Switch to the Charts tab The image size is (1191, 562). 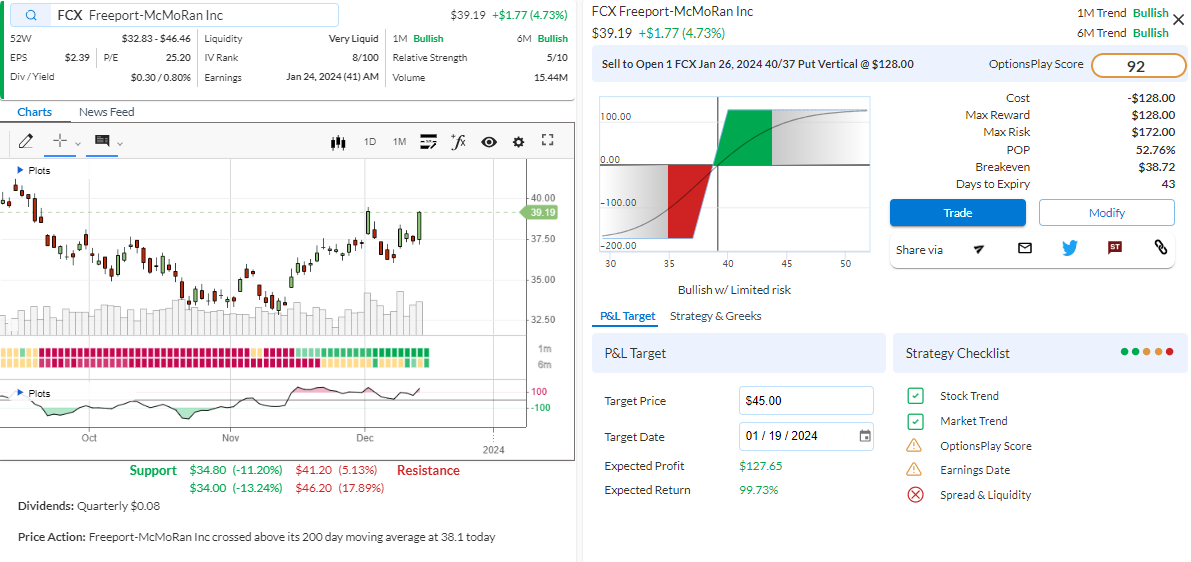point(35,112)
